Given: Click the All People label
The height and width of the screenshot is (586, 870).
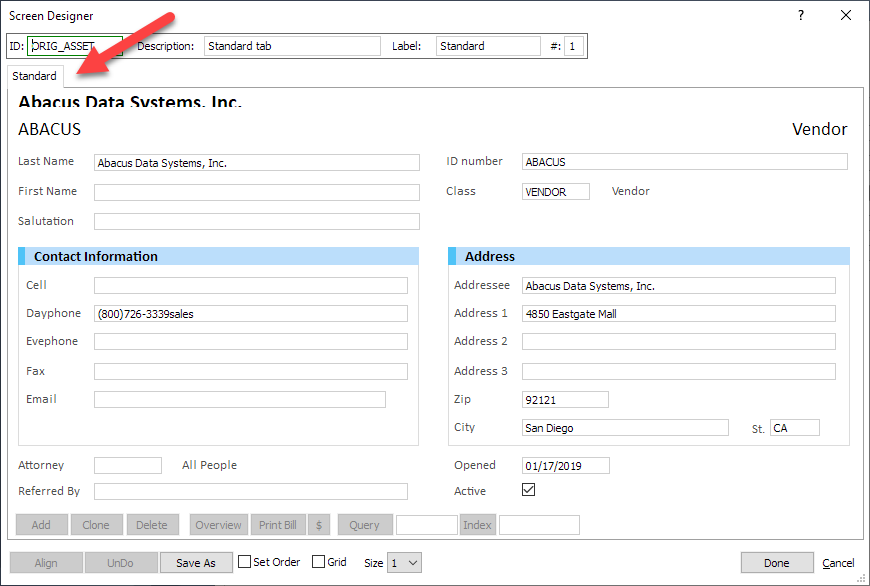Looking at the screenshot, I should point(209,465).
